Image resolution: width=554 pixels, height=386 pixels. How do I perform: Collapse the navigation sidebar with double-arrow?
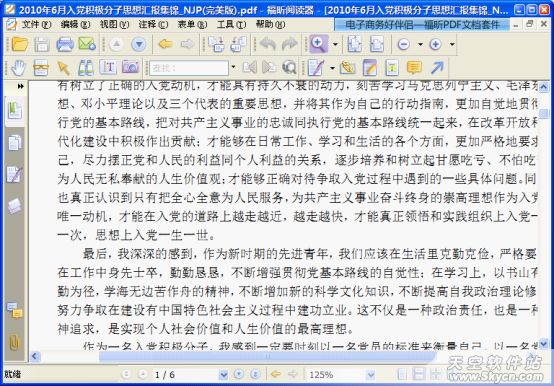click(x=20, y=86)
